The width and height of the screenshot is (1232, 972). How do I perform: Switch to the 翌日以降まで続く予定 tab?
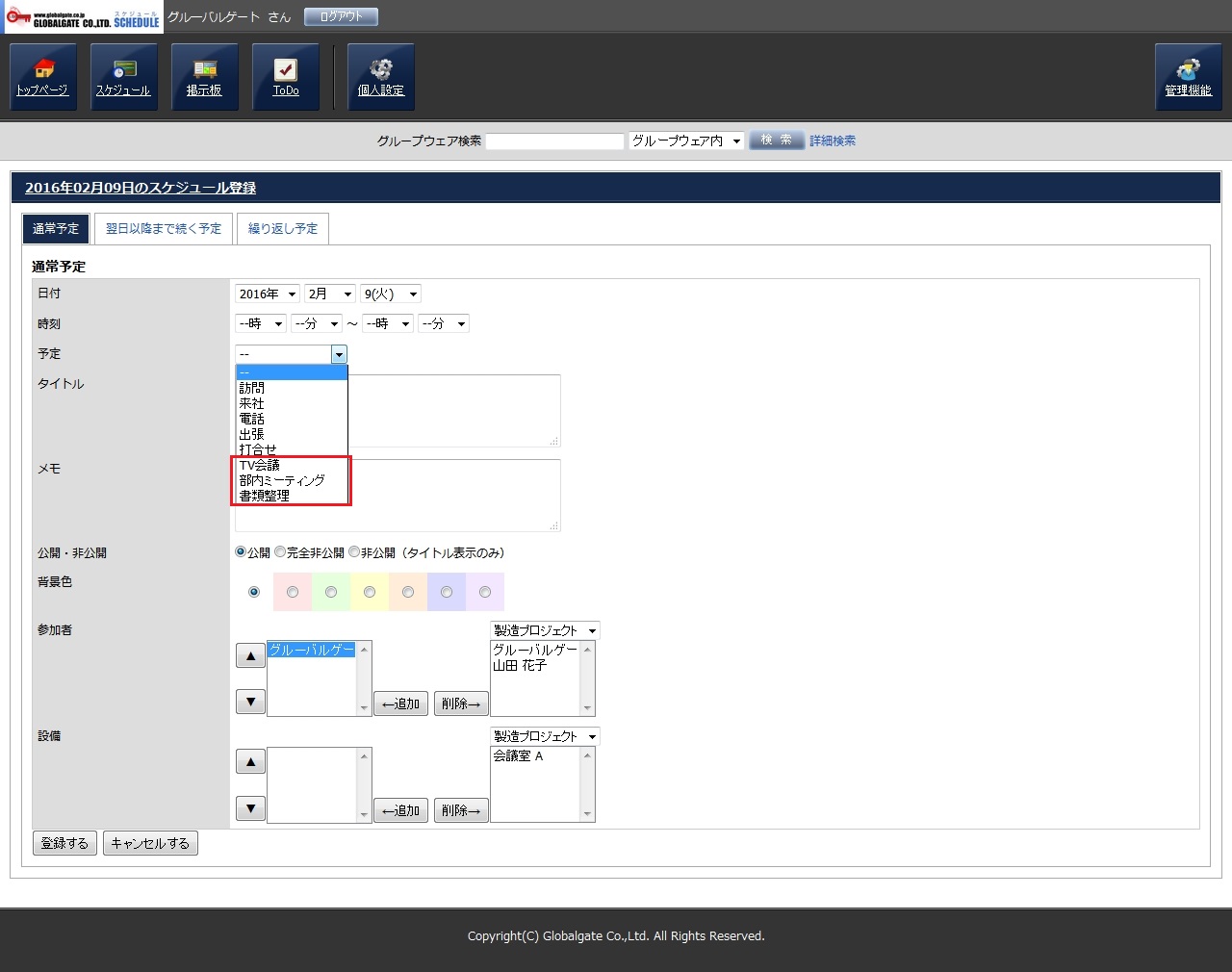[164, 229]
